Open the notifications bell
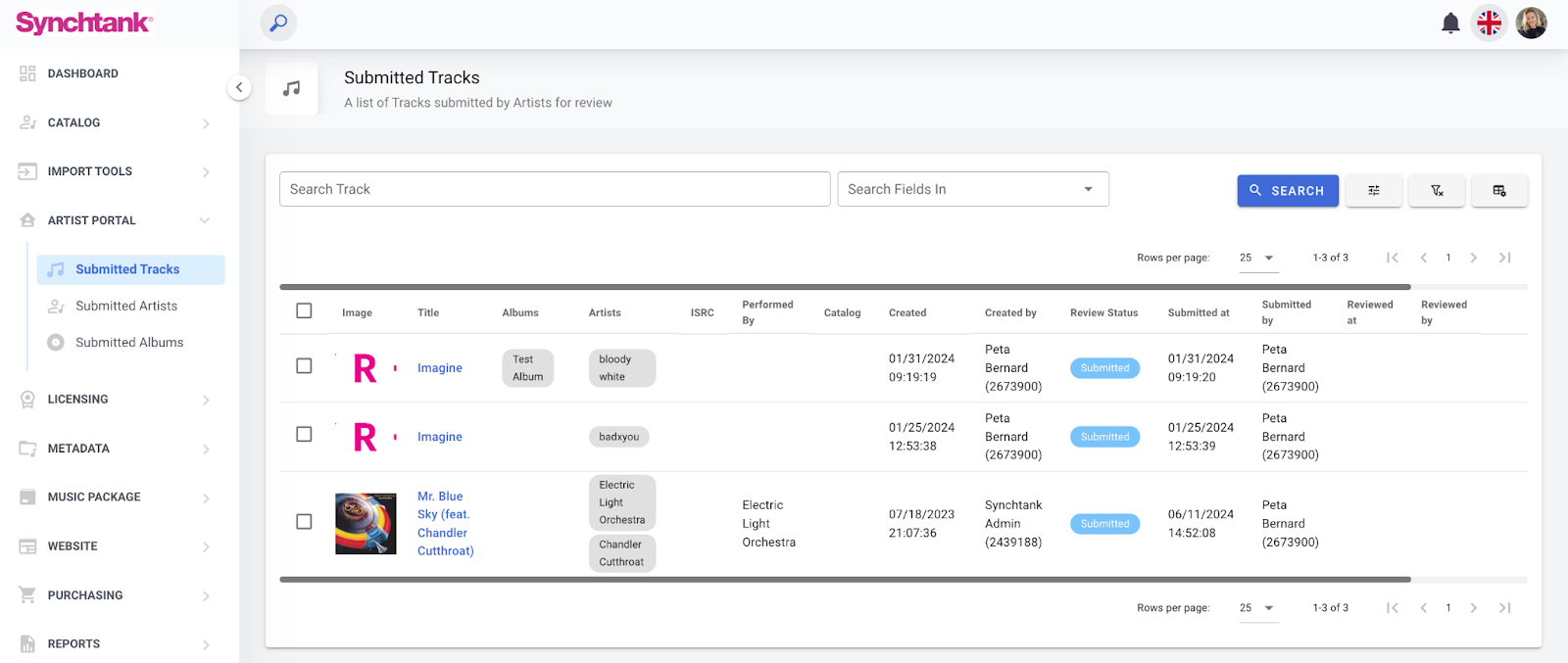Viewport: 1568px width, 663px height. [1450, 24]
